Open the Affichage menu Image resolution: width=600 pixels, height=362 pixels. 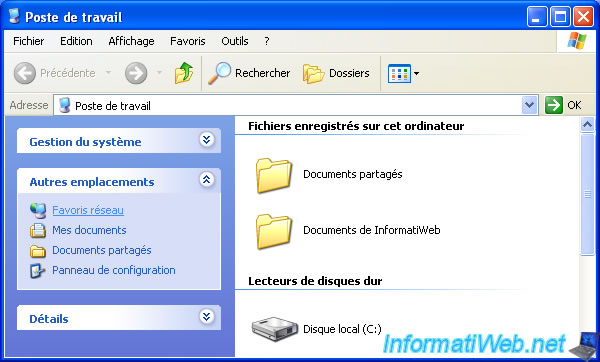tap(131, 41)
